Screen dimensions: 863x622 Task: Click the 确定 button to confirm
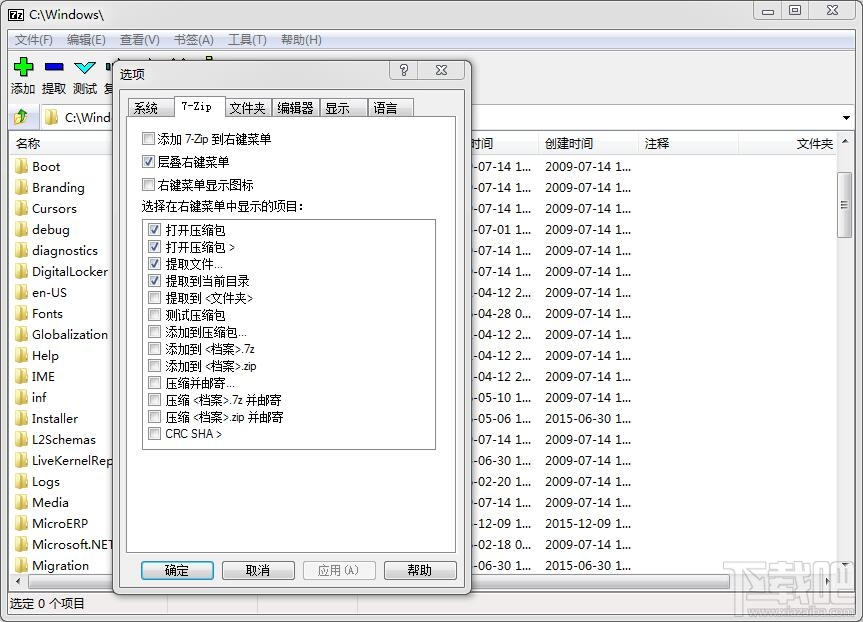tap(176, 570)
